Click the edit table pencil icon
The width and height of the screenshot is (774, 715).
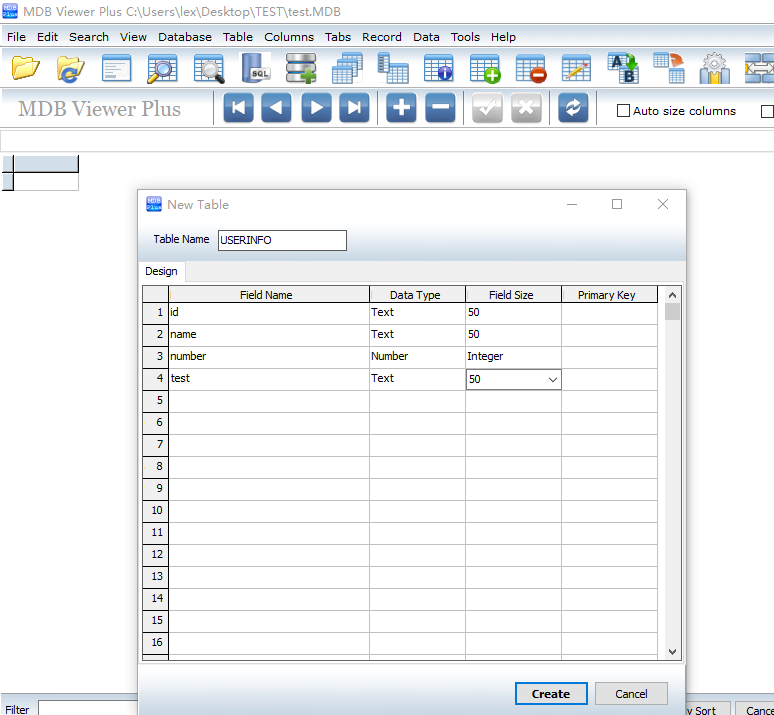click(576, 68)
